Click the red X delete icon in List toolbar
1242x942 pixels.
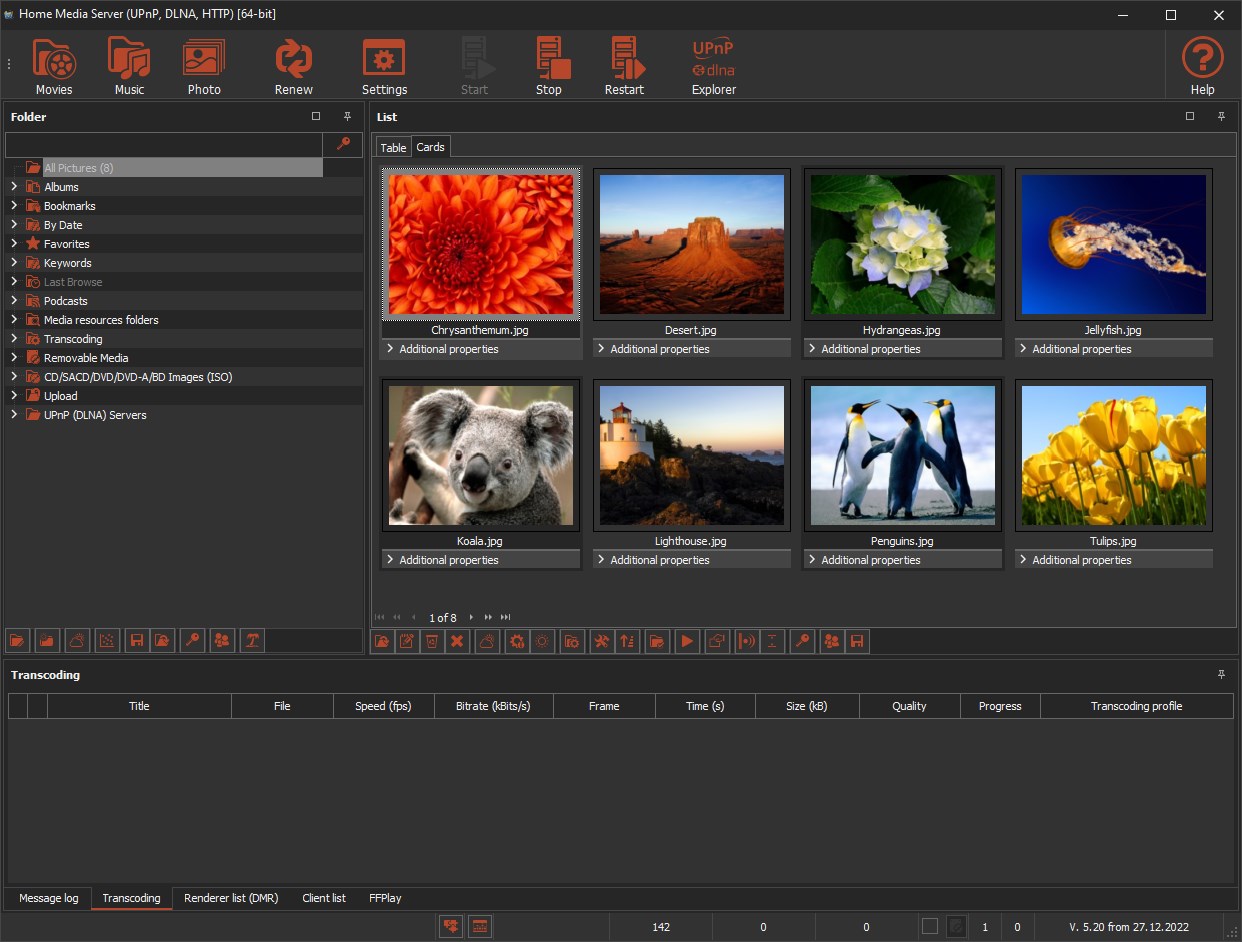(x=457, y=642)
